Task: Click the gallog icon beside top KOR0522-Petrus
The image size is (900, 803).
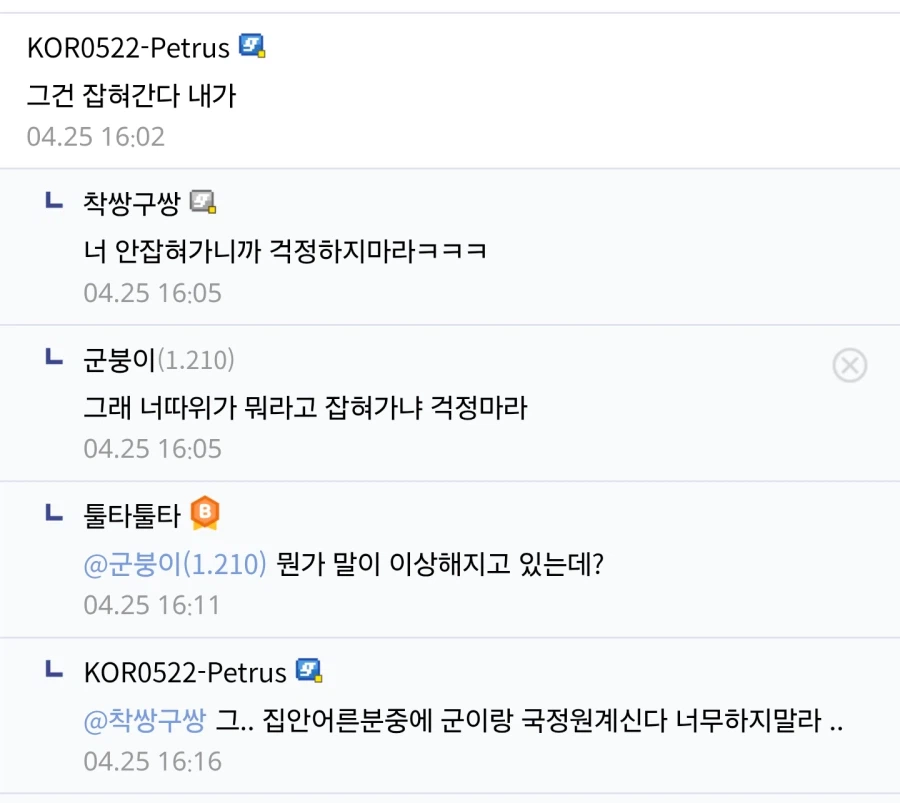Action: (x=252, y=46)
